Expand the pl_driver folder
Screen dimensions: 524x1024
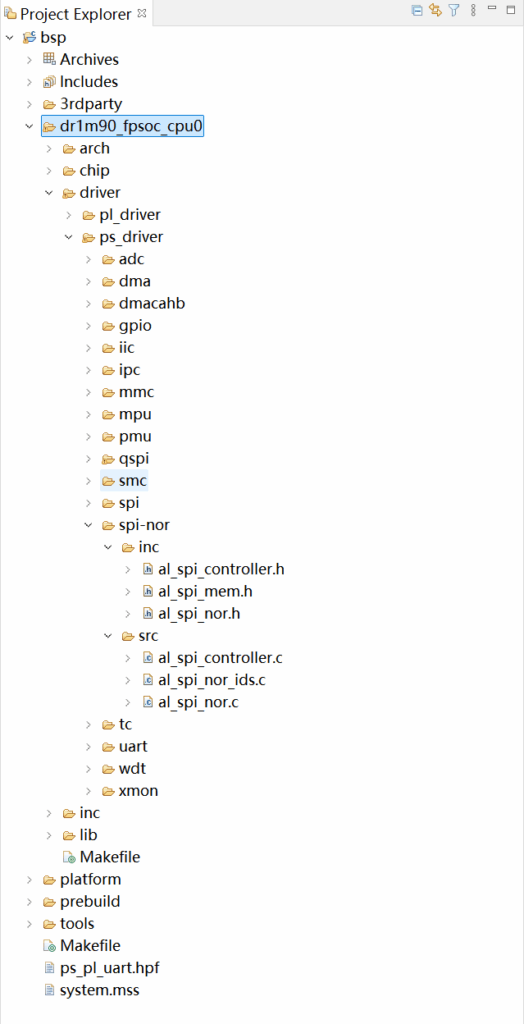(x=69, y=215)
